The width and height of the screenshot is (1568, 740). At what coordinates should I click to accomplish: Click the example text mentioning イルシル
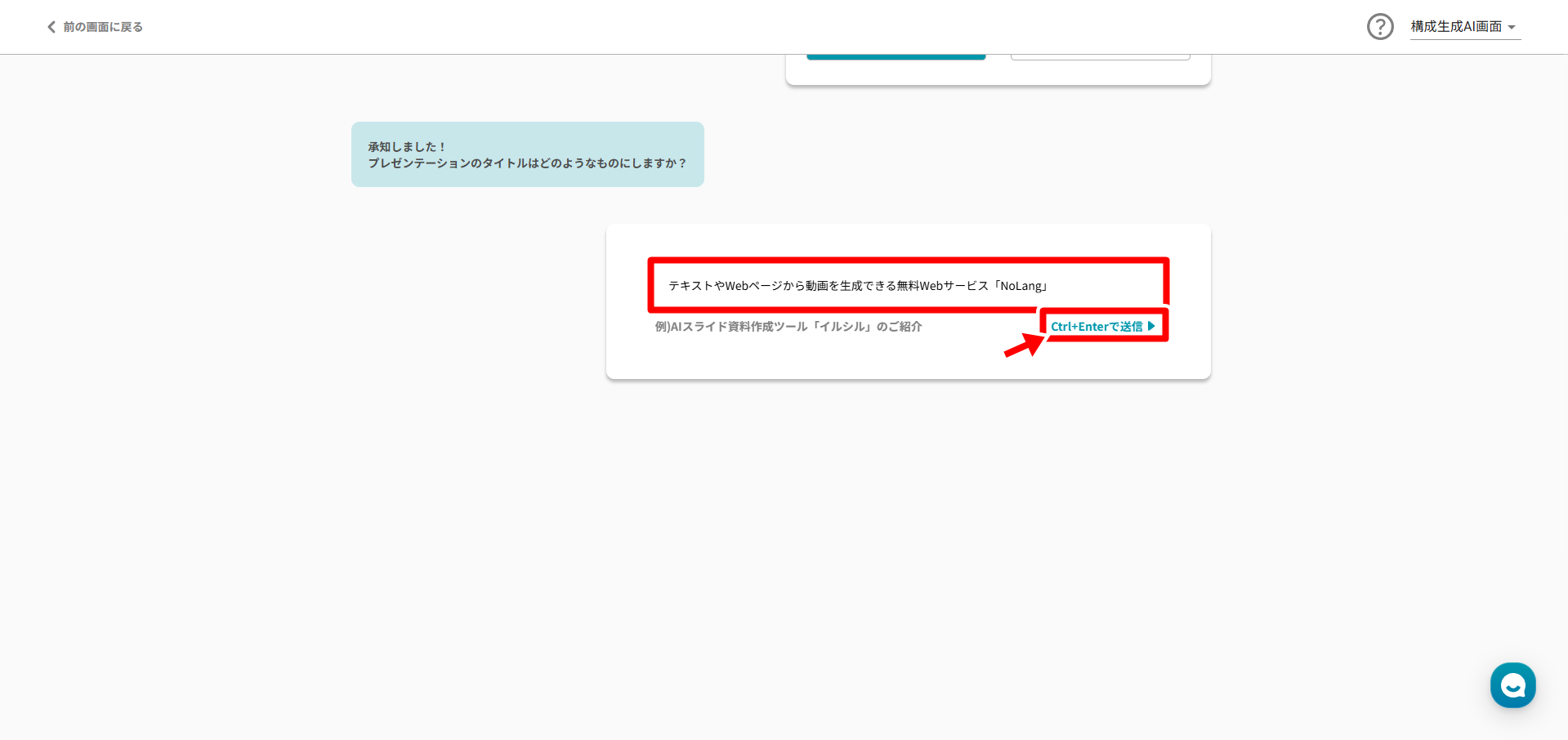tap(788, 327)
